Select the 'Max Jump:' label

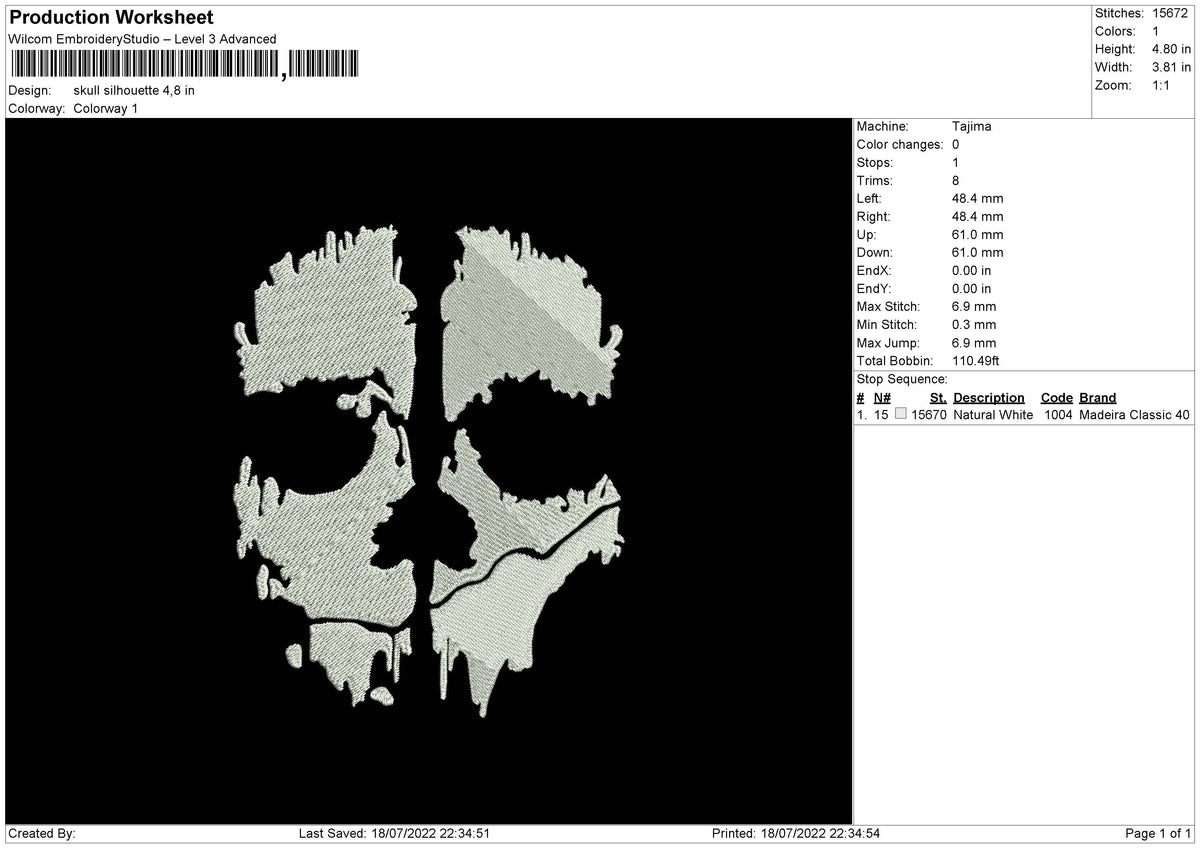[x=885, y=342]
